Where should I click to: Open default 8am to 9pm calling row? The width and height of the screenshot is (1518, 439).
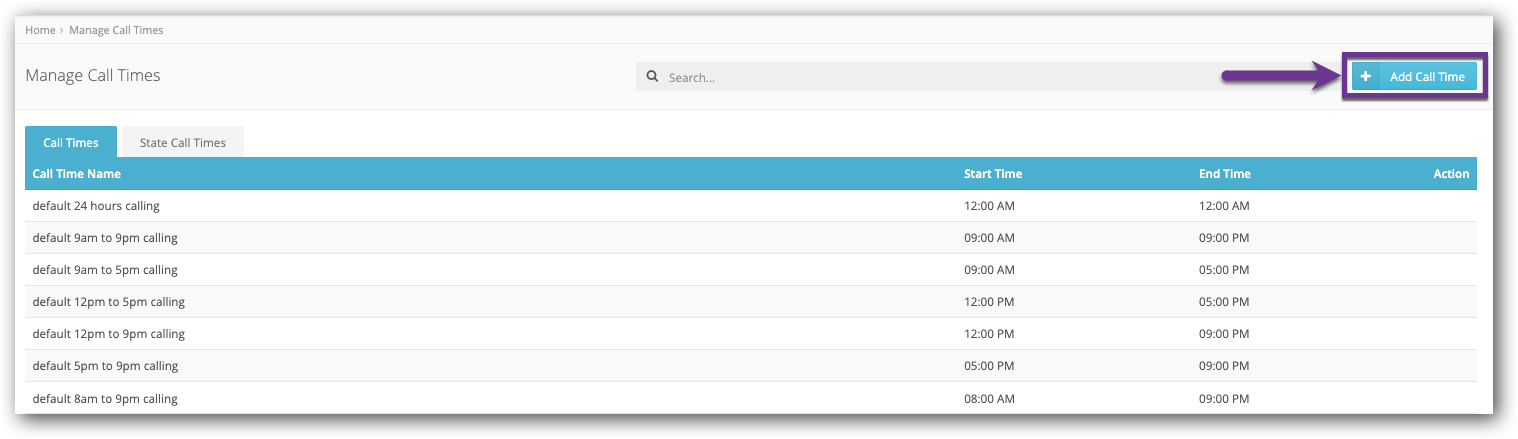[x=105, y=399]
